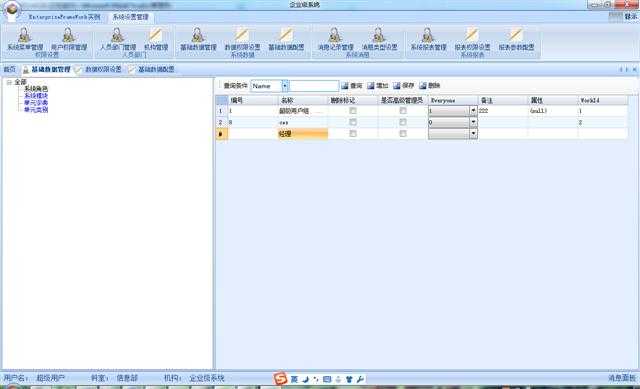Image resolution: width=640 pixels, height=389 pixels.
Task: Toggle 删除标记 checkbox in row 2
Action: click(353, 122)
